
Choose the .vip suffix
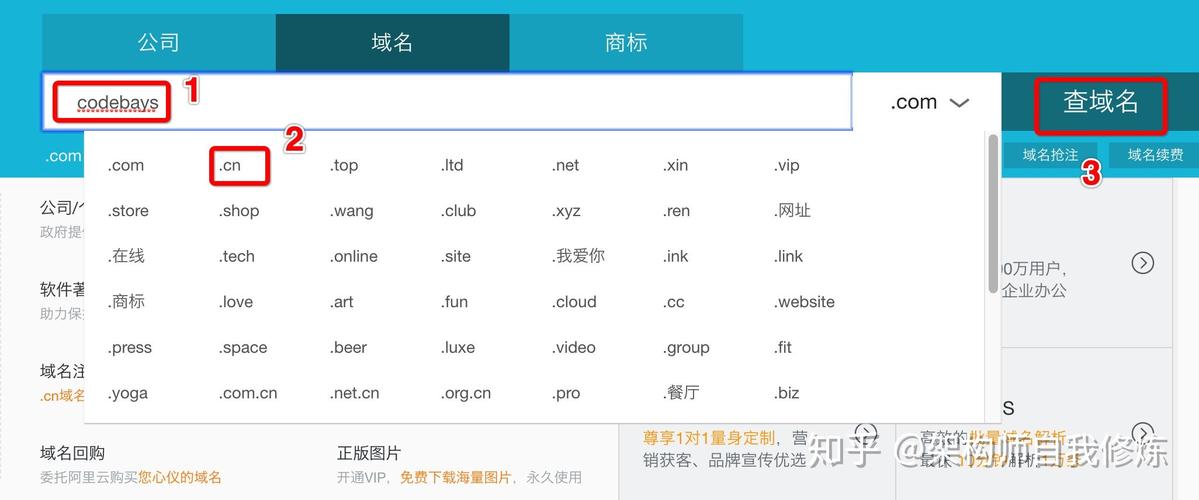point(786,165)
